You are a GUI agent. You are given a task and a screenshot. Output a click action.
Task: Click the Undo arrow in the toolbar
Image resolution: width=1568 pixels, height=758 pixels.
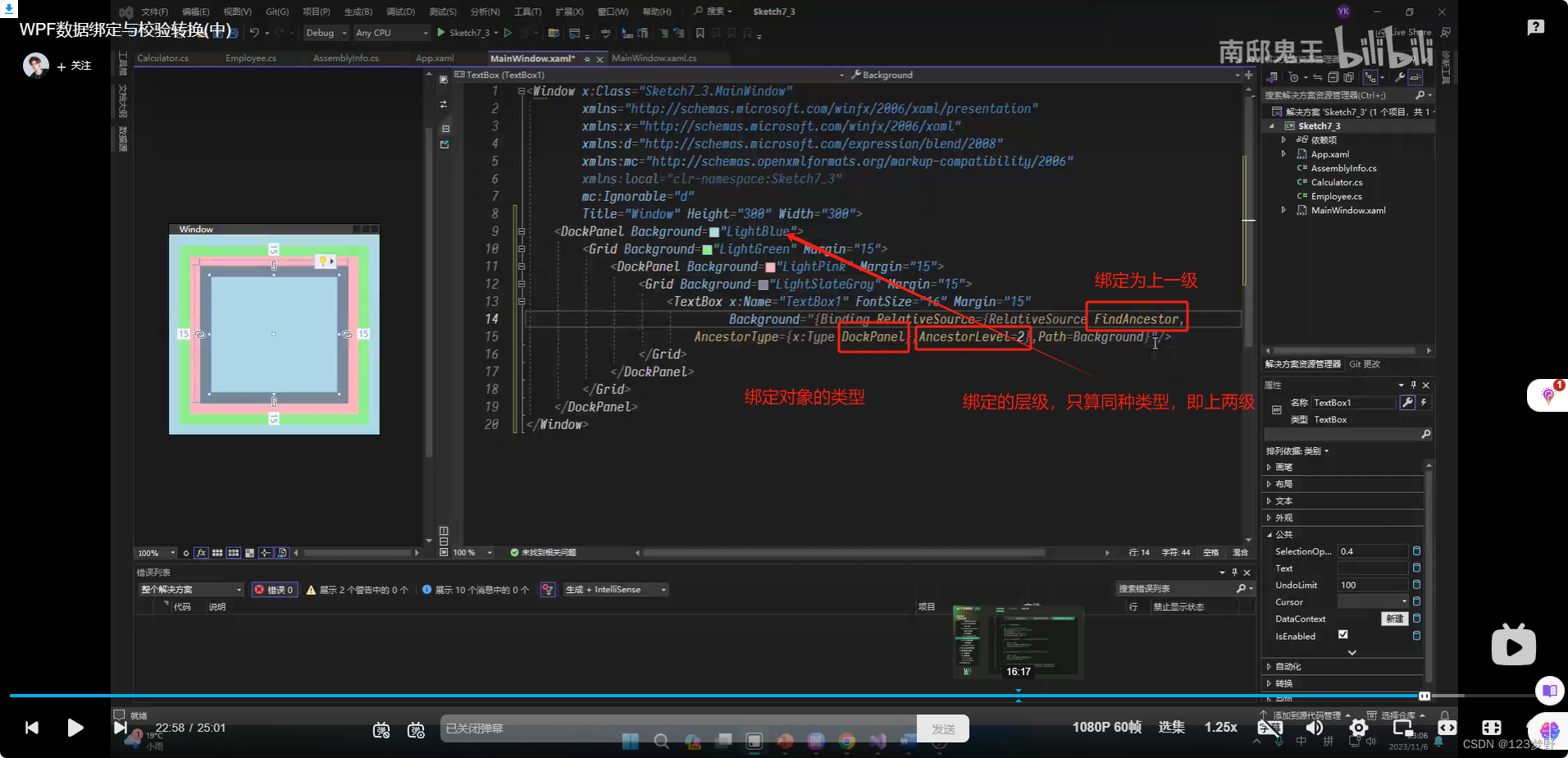254,33
